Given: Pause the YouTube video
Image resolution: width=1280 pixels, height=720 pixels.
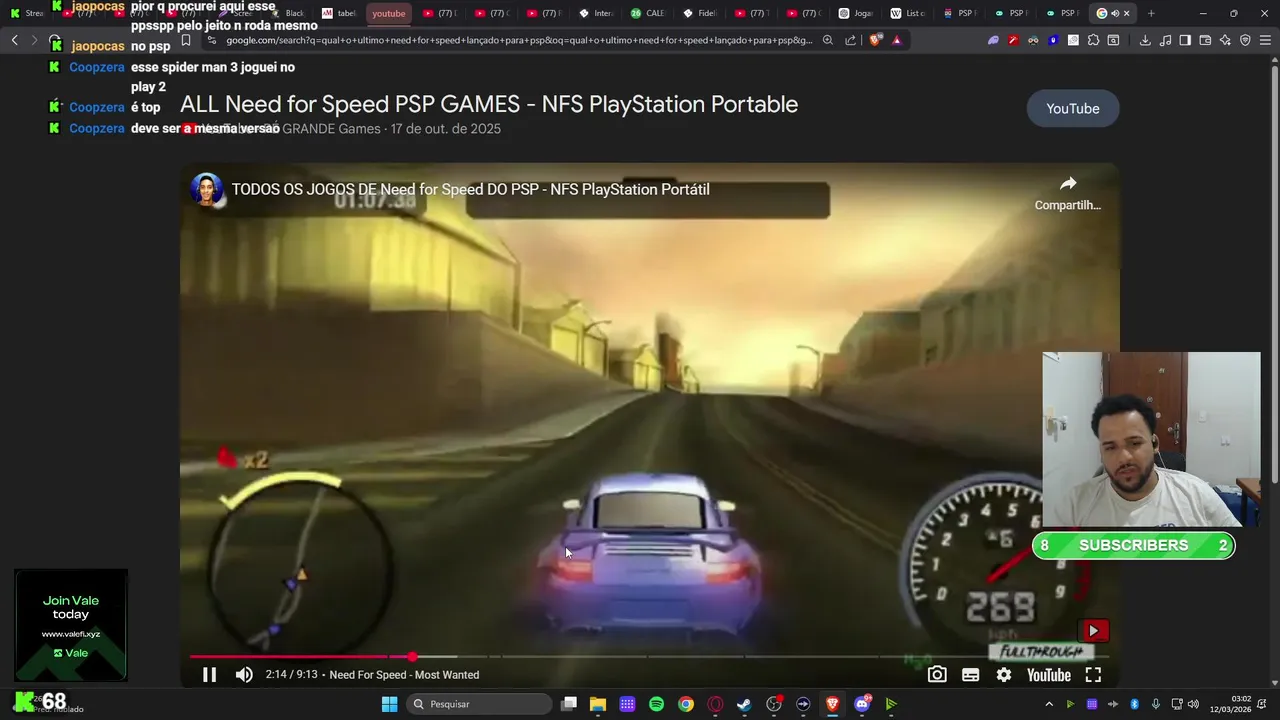Looking at the screenshot, I should click(x=209, y=675).
